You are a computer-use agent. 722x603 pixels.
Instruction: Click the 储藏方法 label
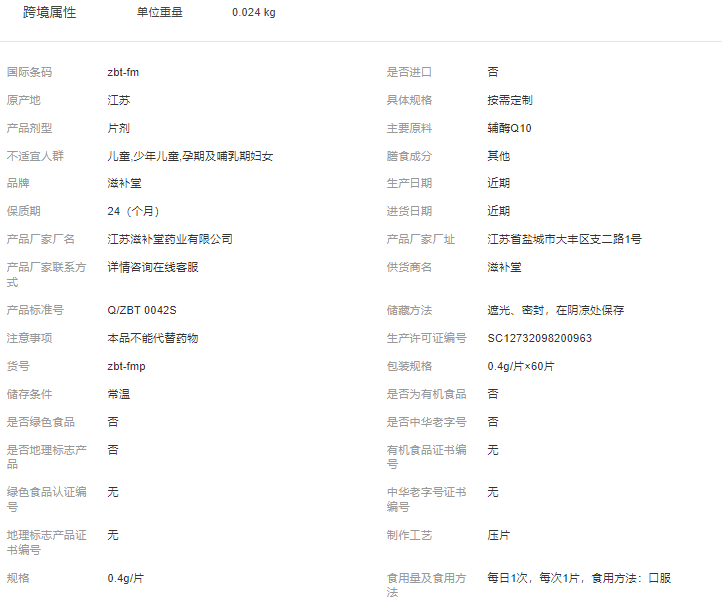(409, 310)
